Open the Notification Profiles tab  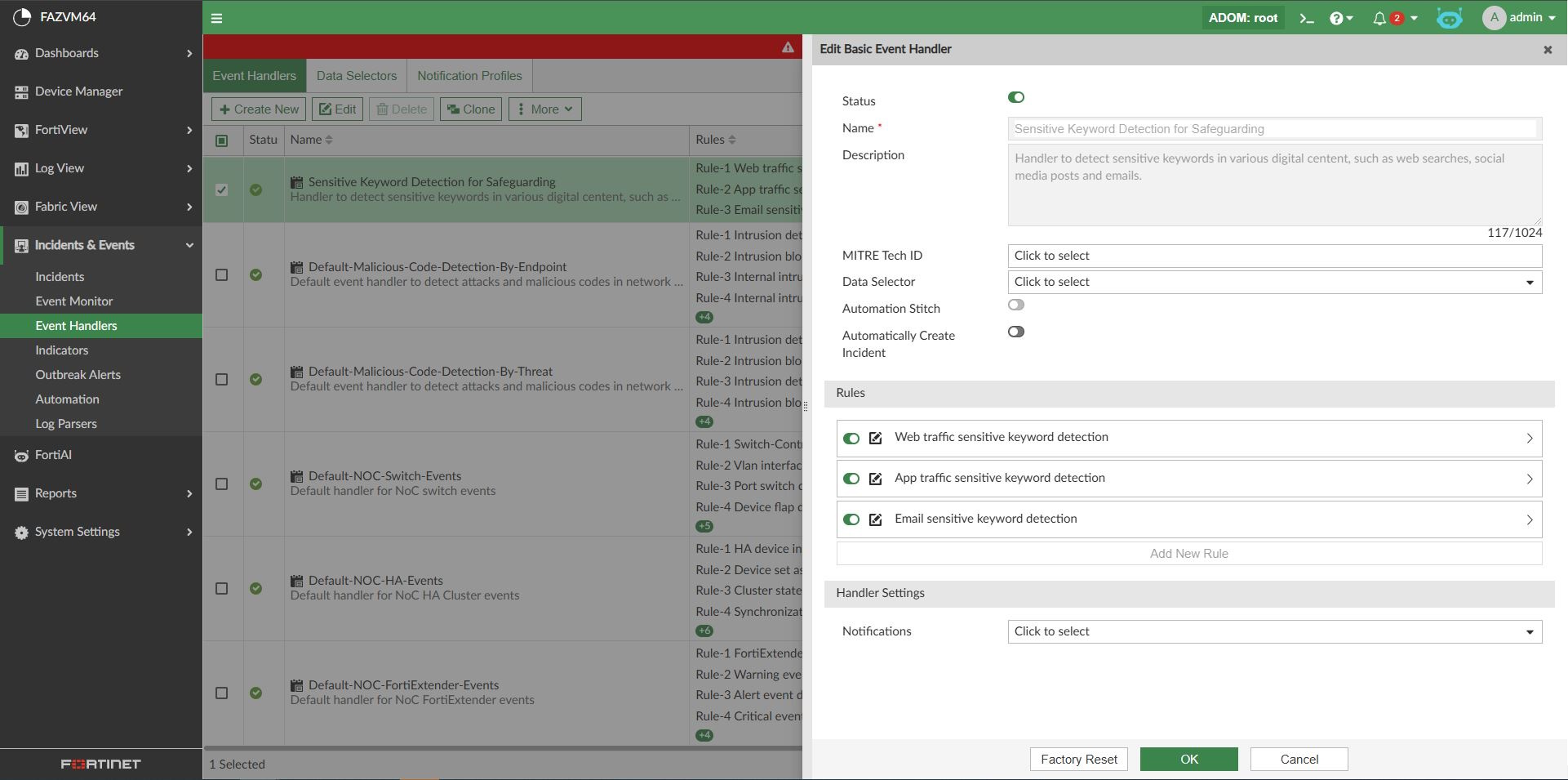tap(469, 75)
